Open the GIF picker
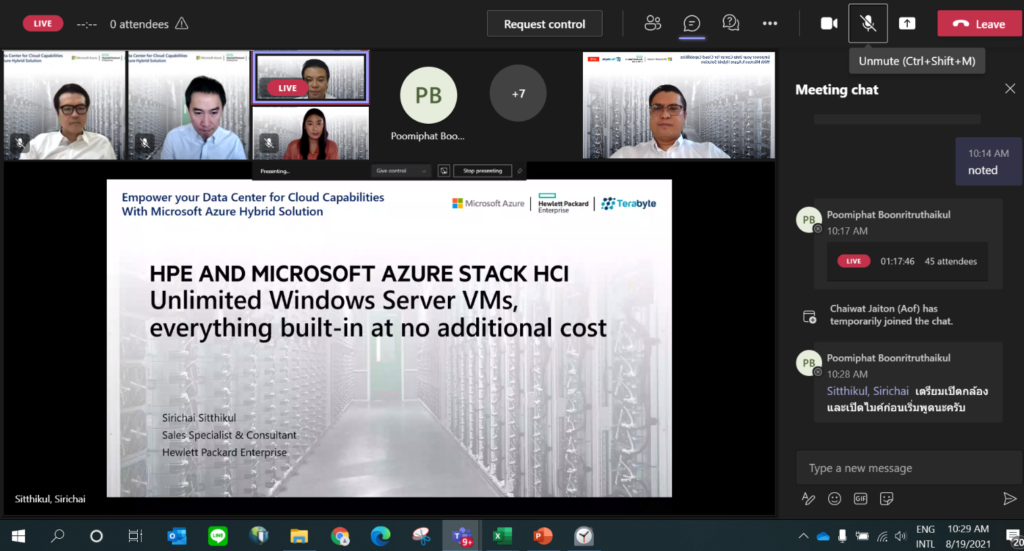The width and height of the screenshot is (1024, 551). [860, 499]
